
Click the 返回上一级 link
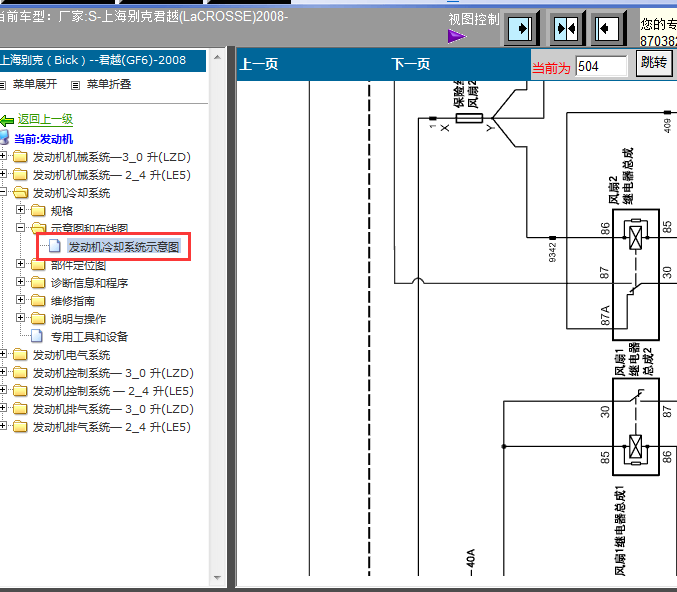[x=45, y=119]
